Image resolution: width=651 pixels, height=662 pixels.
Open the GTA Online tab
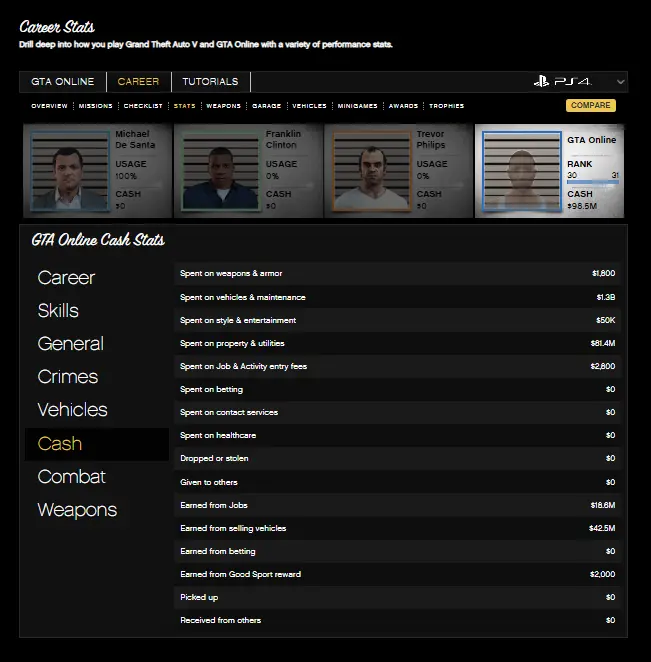click(63, 82)
